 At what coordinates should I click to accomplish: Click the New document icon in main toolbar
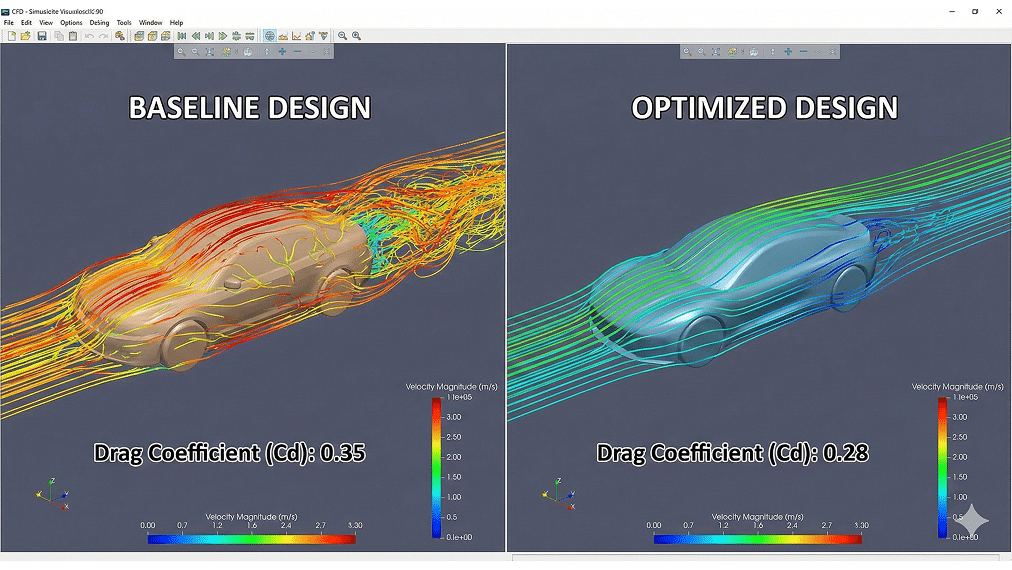12,36
